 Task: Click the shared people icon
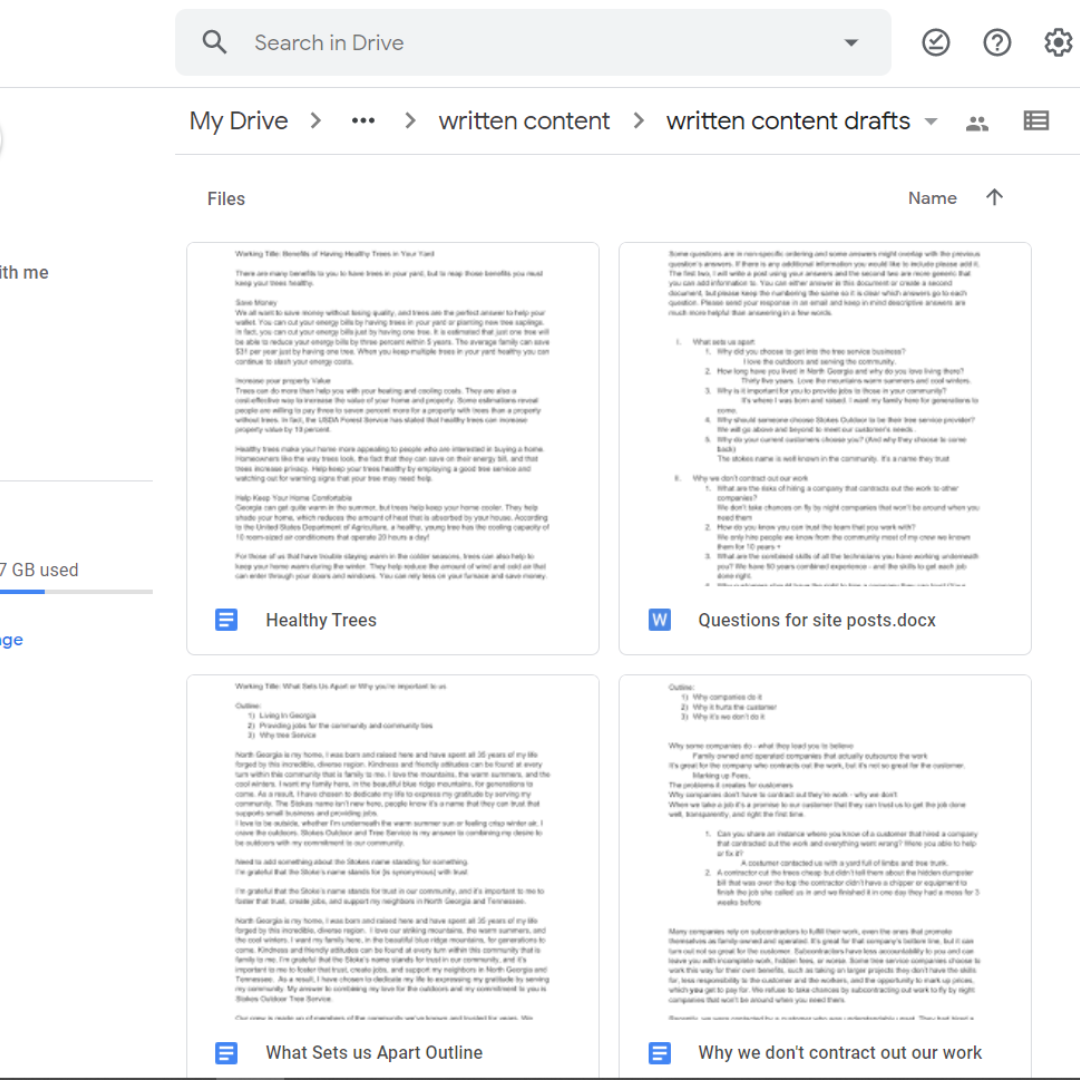coord(977,123)
